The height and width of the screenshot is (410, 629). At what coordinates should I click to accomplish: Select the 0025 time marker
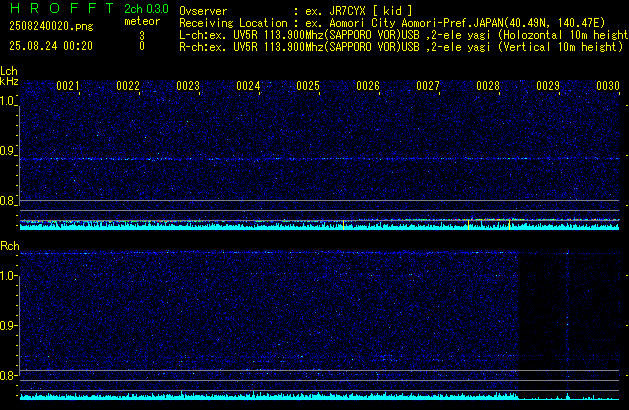click(x=308, y=86)
